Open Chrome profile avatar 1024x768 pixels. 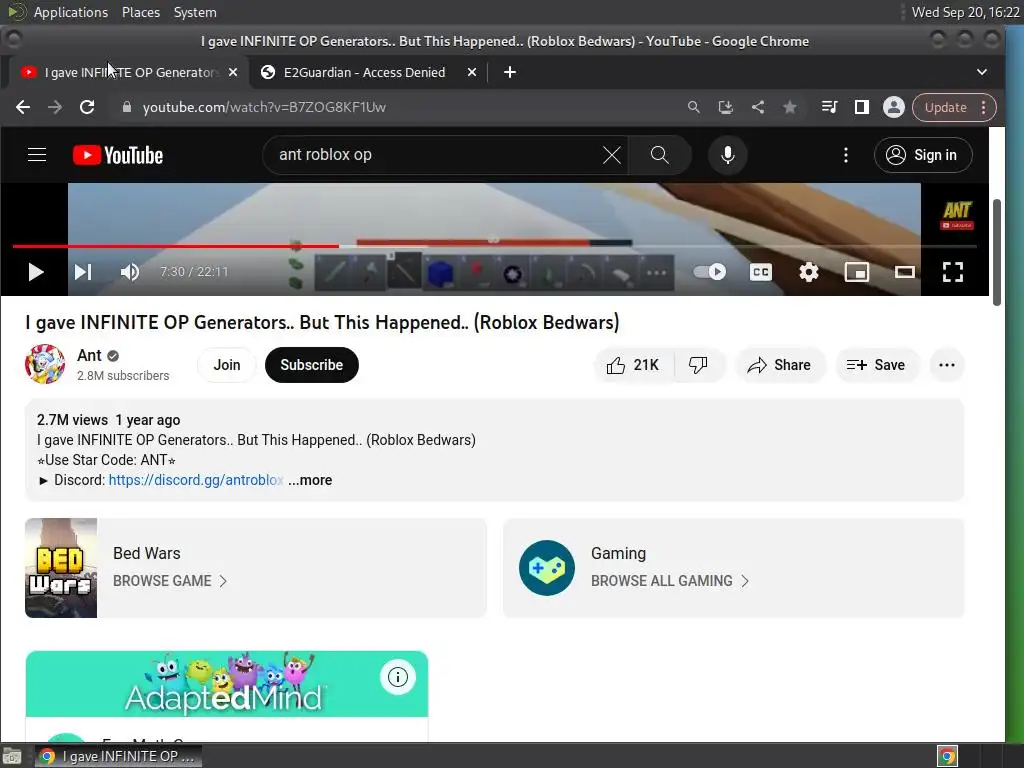[x=893, y=107]
